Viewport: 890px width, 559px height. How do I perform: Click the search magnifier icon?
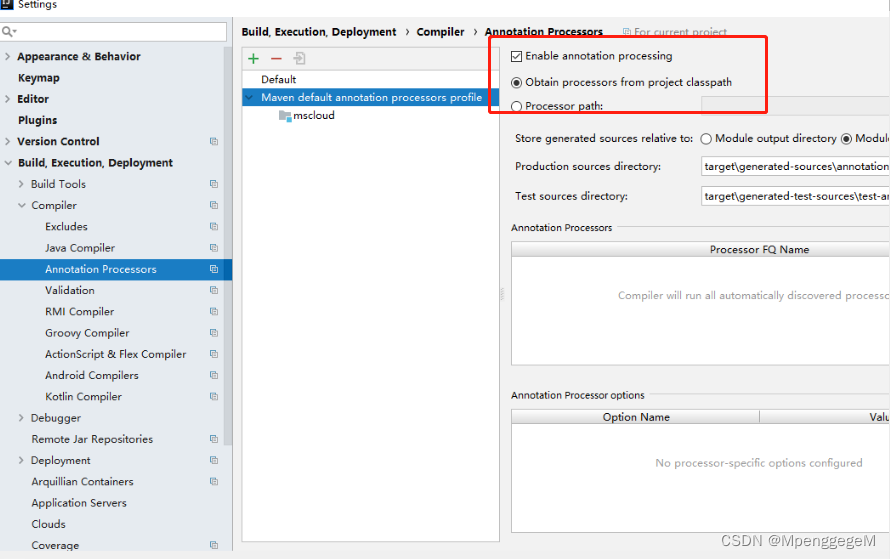[9, 32]
